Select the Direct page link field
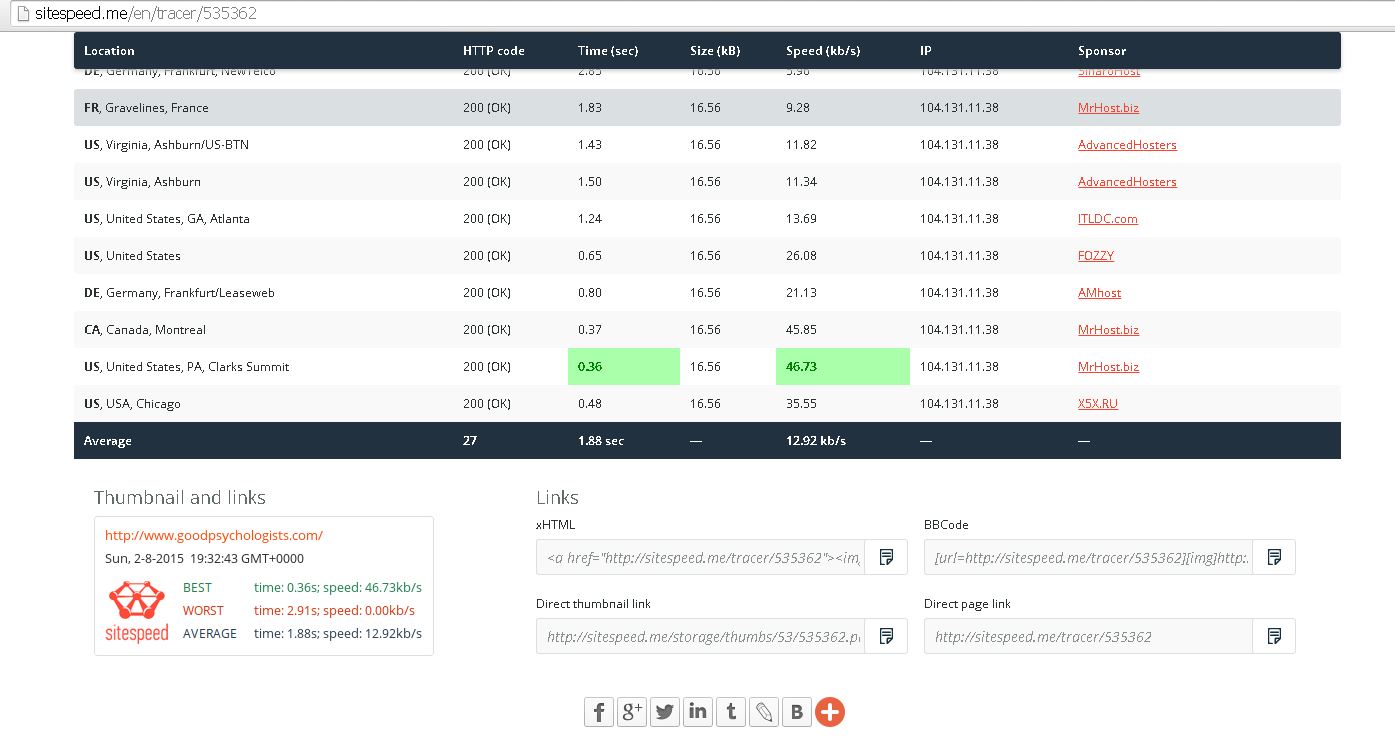The image size is (1395, 739). 1088,636
